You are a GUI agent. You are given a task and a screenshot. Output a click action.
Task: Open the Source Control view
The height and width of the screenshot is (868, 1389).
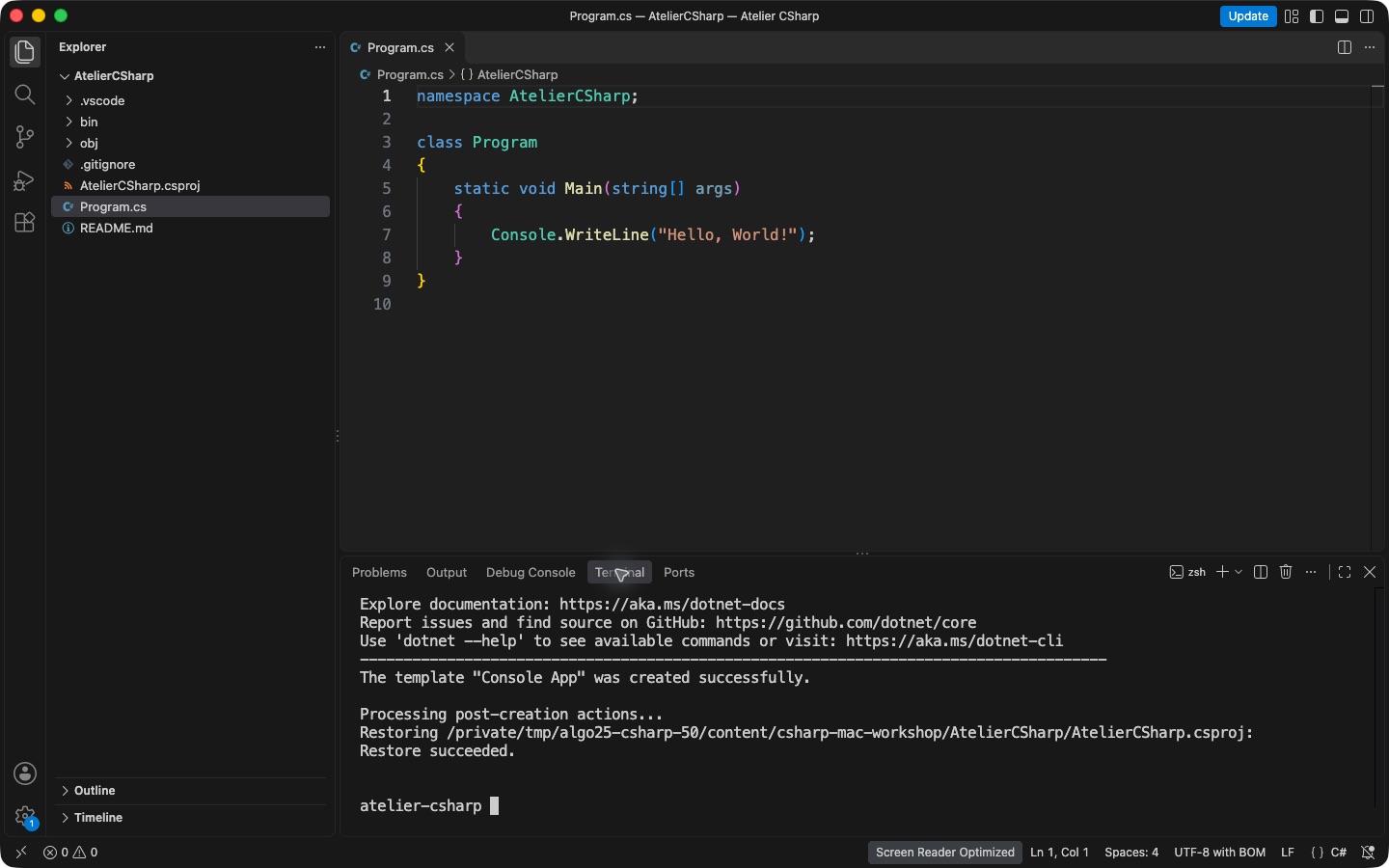click(25, 137)
